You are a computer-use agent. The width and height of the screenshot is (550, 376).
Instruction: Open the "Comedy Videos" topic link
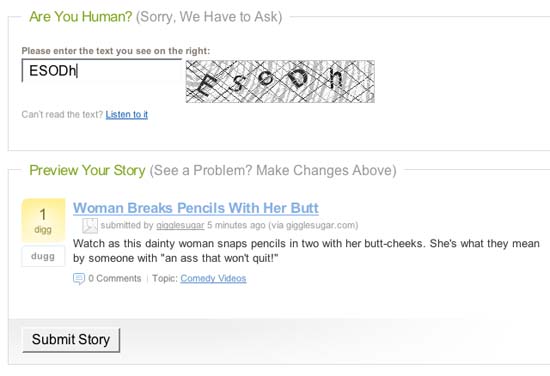[213, 278]
